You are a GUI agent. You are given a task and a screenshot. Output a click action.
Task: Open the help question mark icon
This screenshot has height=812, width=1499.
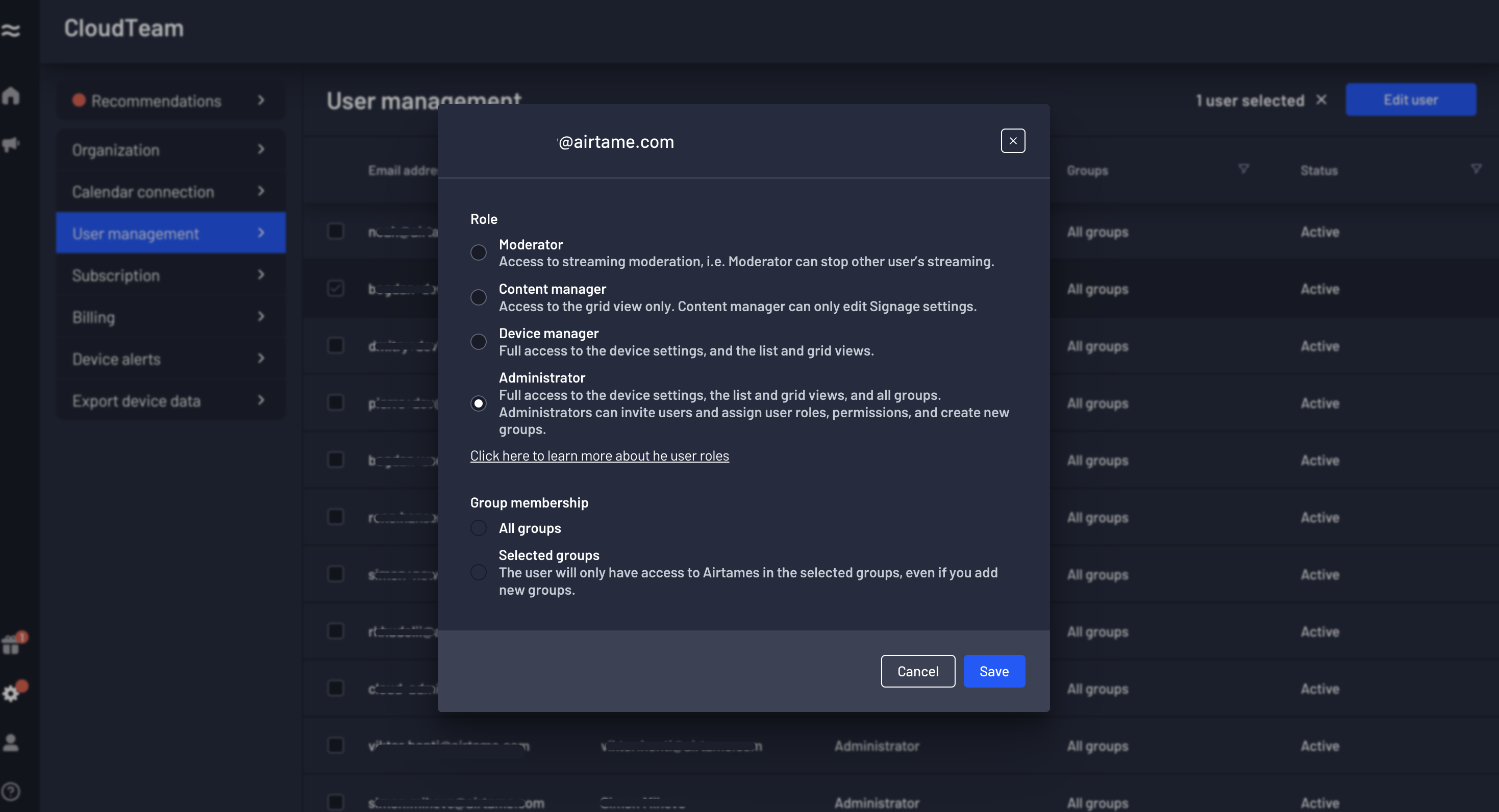(x=11, y=791)
